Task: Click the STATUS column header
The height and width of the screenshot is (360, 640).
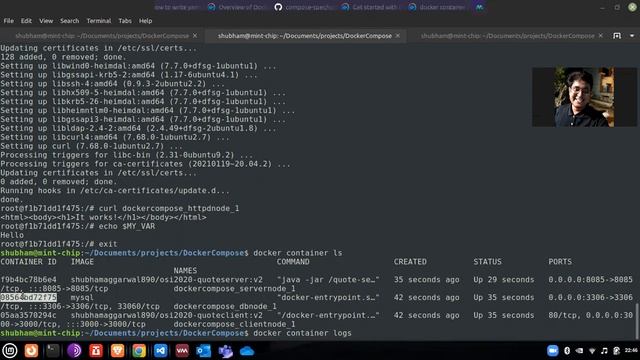Action: point(487,262)
